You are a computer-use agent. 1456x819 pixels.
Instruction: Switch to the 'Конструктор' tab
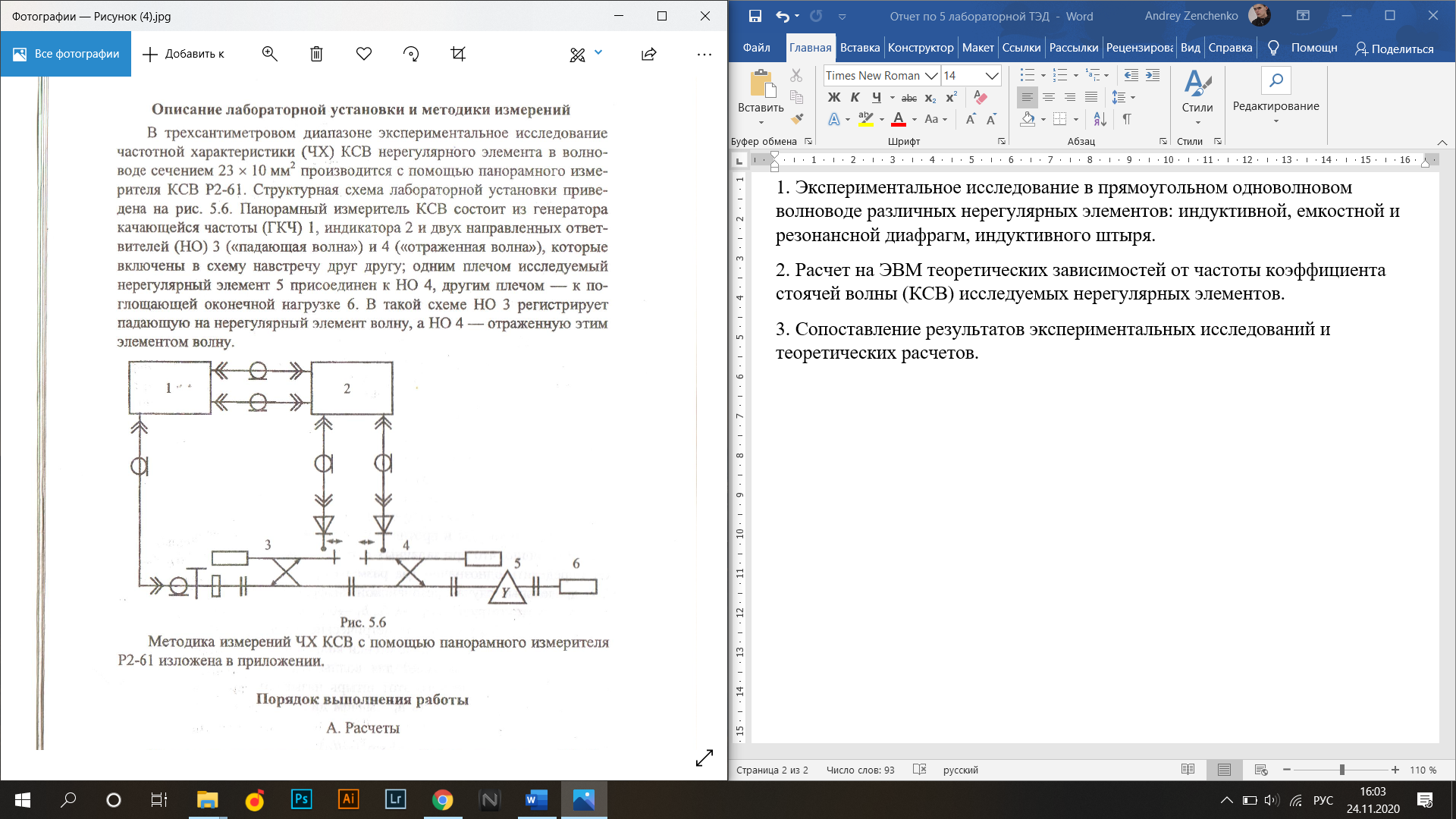point(921,48)
